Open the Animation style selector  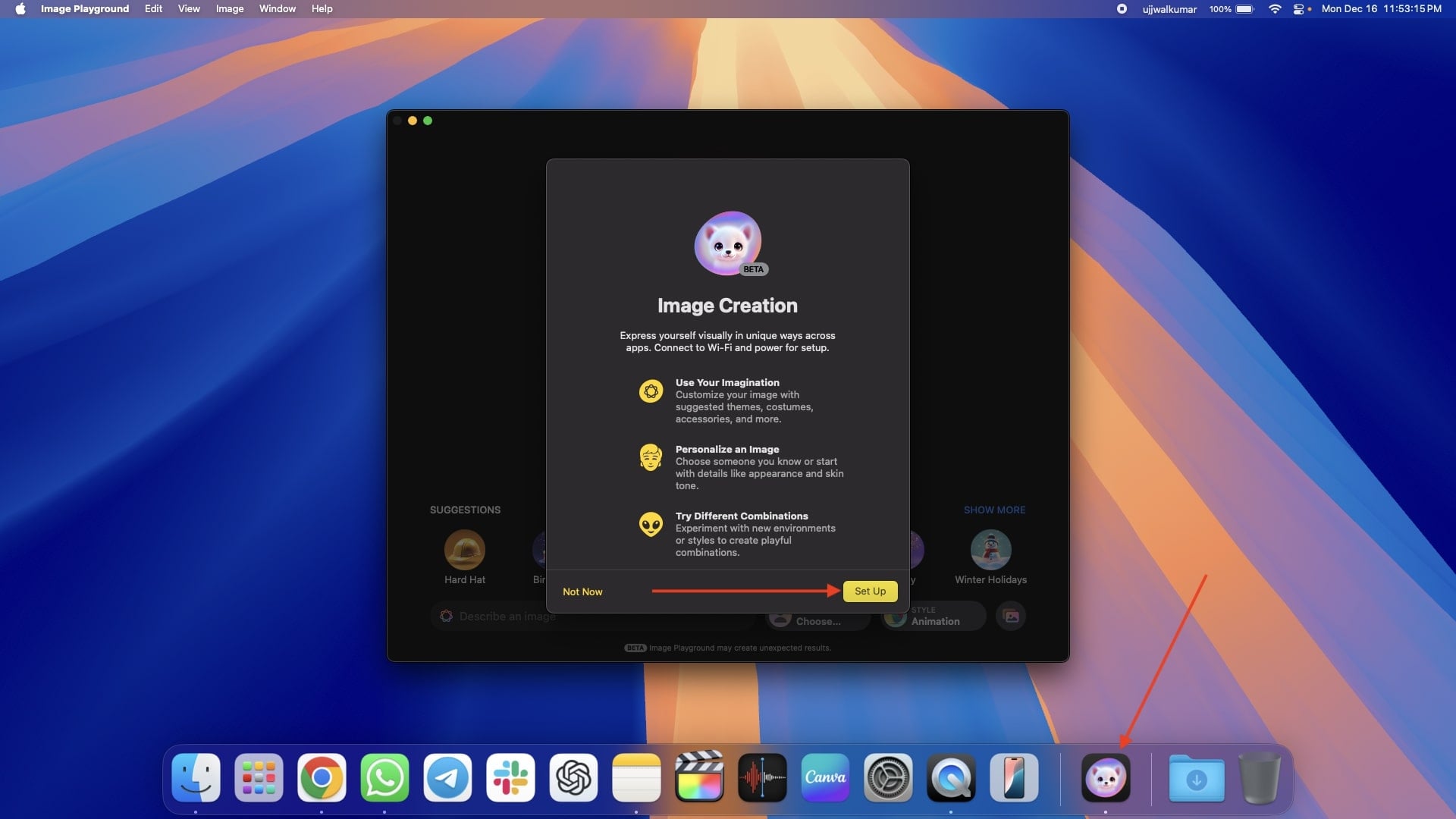pos(934,617)
